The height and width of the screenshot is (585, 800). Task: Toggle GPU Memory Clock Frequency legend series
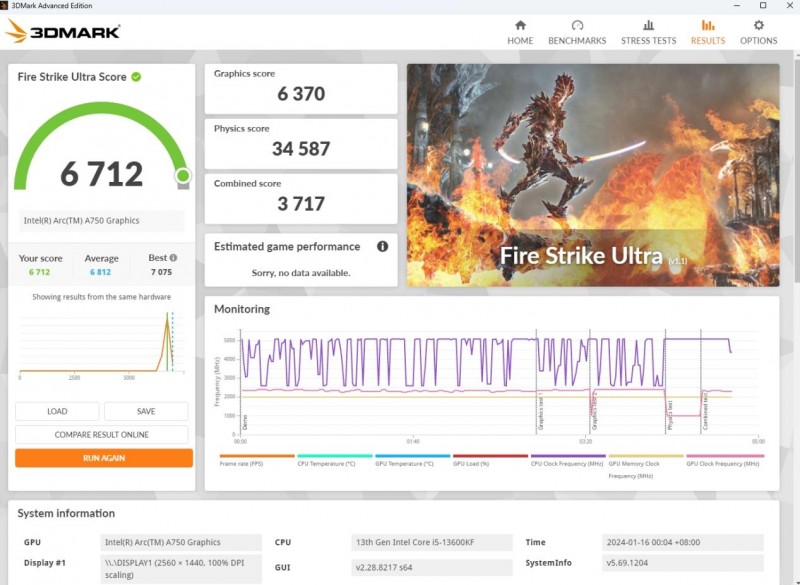[x=645, y=466]
